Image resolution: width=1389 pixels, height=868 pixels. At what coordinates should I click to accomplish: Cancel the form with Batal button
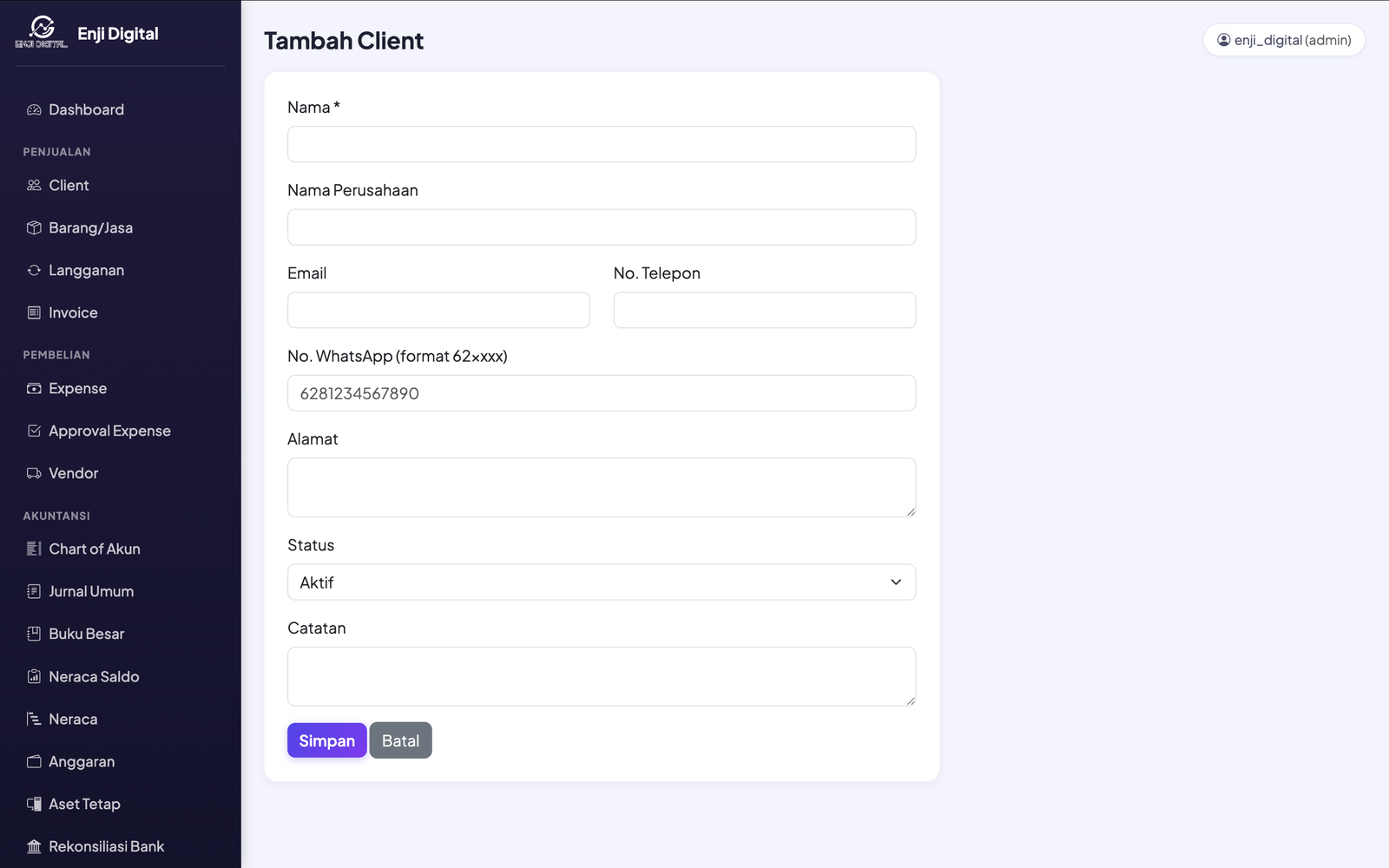[x=401, y=740]
